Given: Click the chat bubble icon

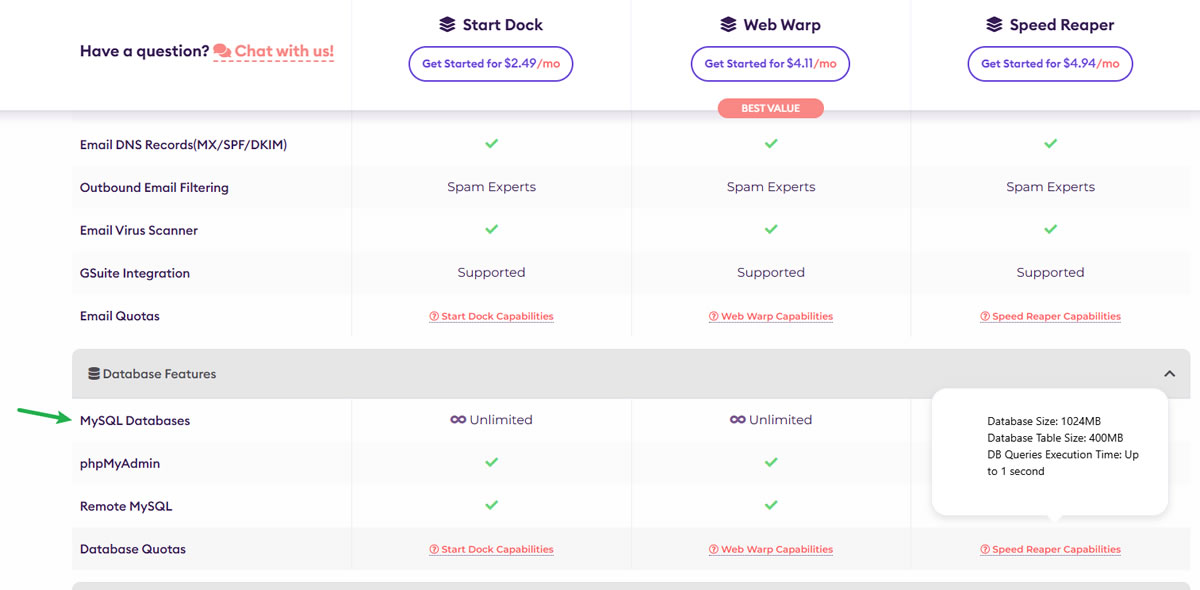Looking at the screenshot, I should click(x=222, y=51).
